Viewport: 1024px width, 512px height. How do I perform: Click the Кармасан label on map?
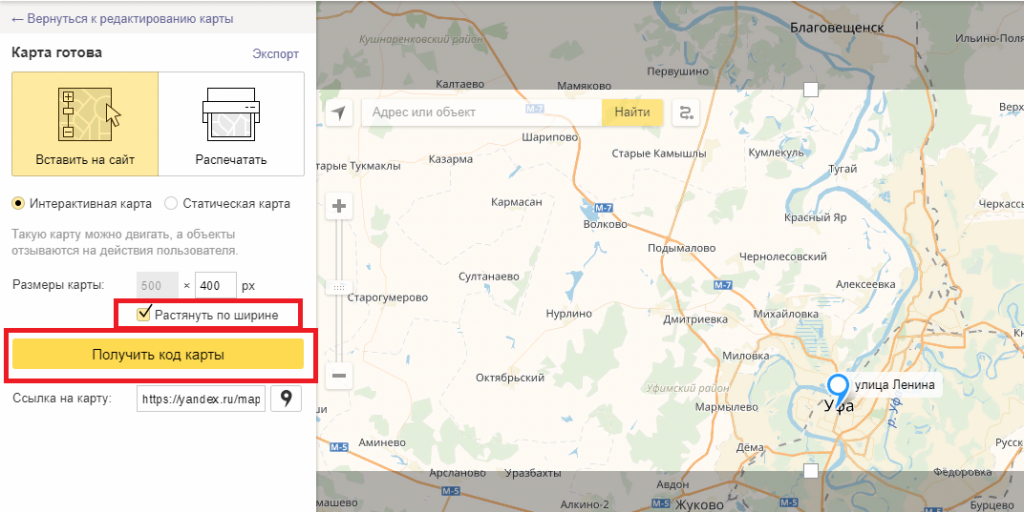click(517, 202)
